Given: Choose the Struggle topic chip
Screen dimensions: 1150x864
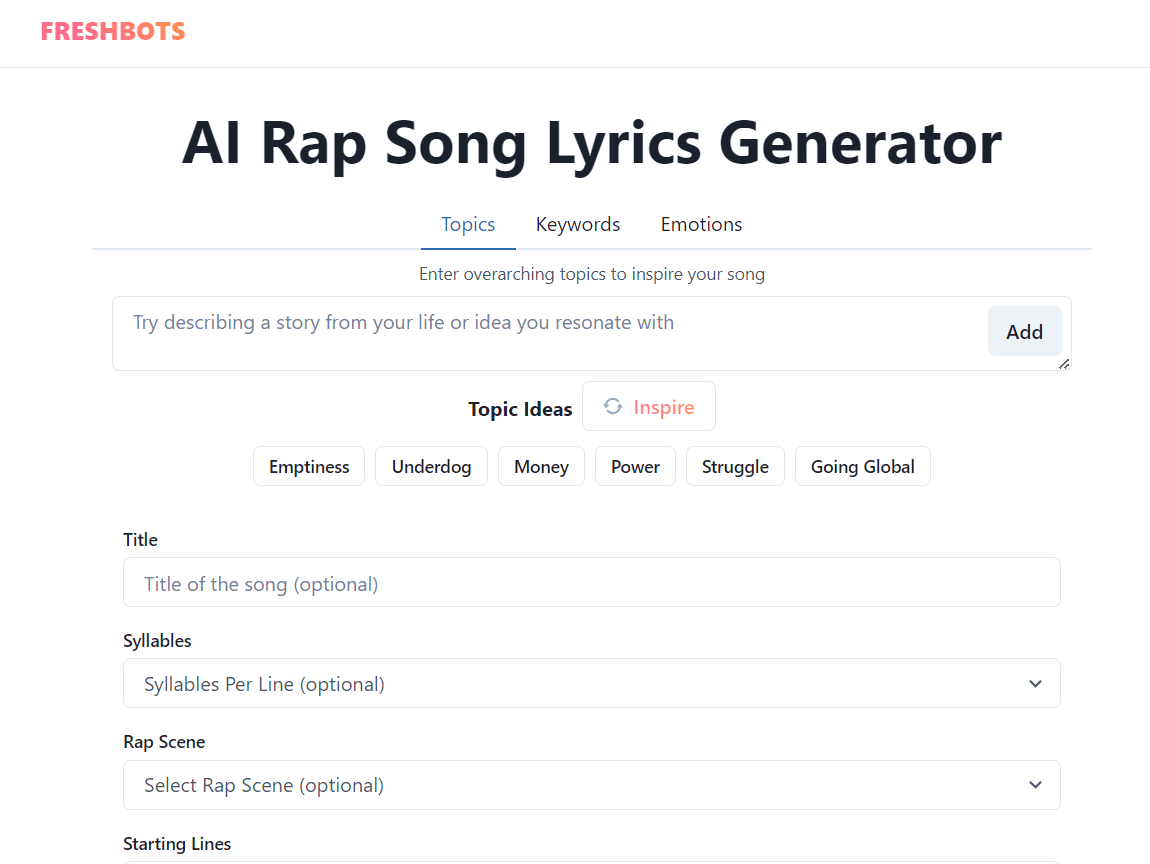Looking at the screenshot, I should (x=735, y=467).
